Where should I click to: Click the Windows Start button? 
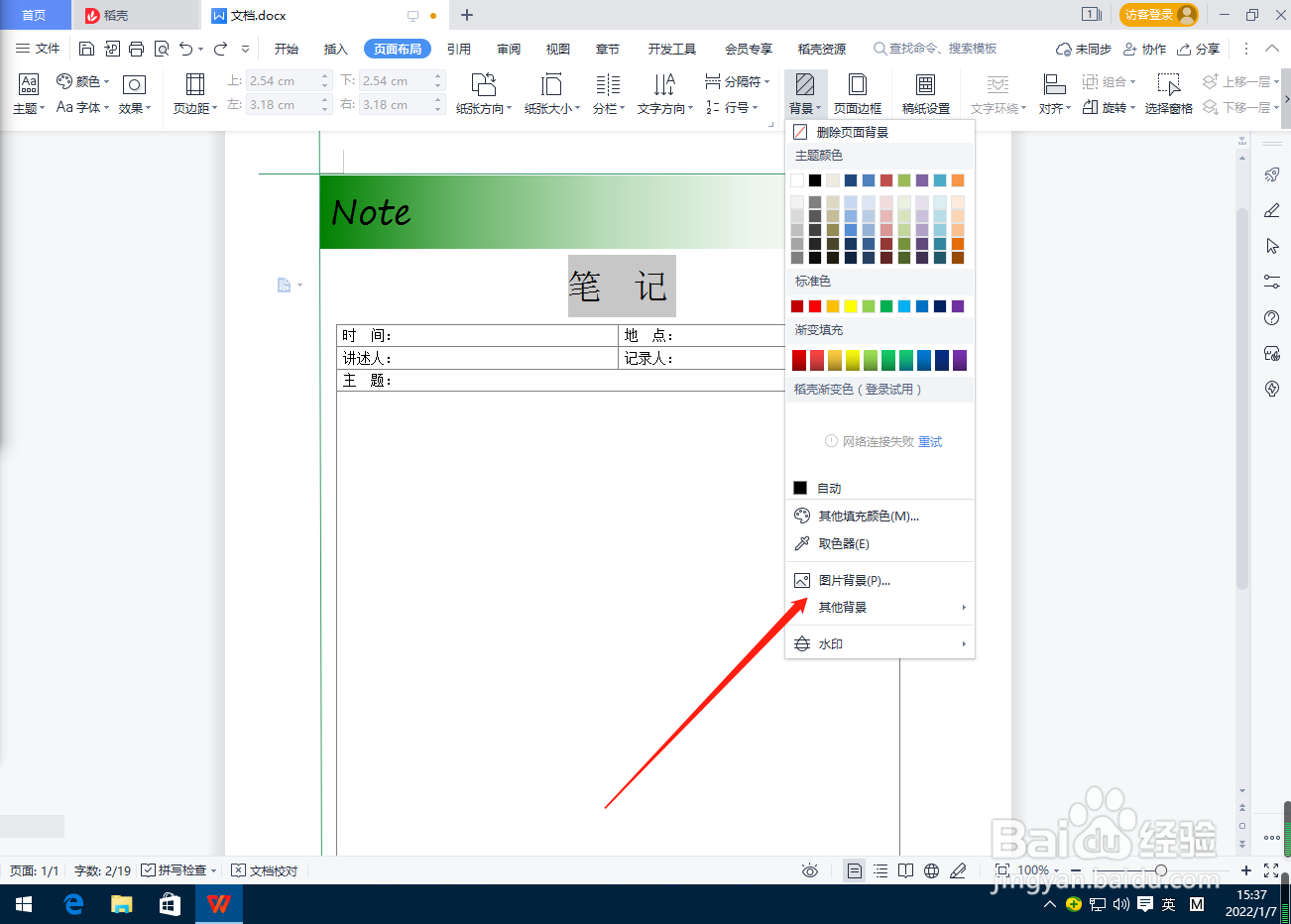pos(24,904)
